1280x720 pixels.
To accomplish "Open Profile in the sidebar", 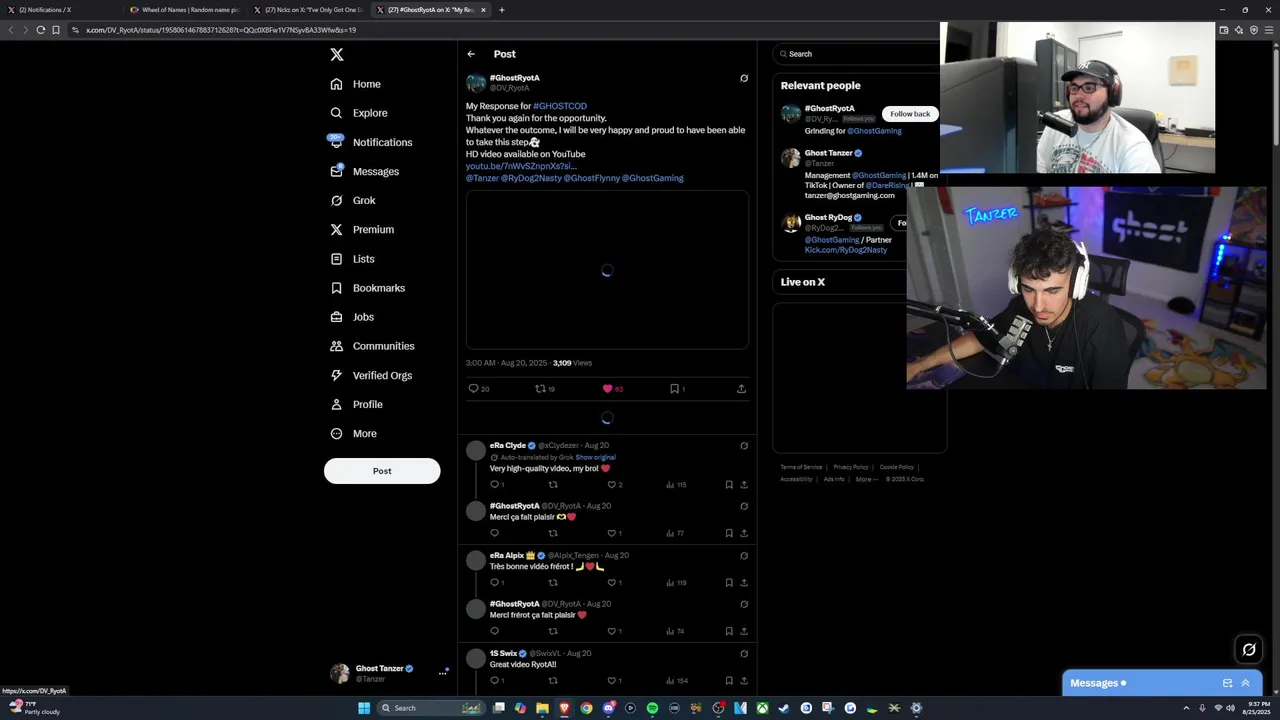I will [x=356, y=404].
